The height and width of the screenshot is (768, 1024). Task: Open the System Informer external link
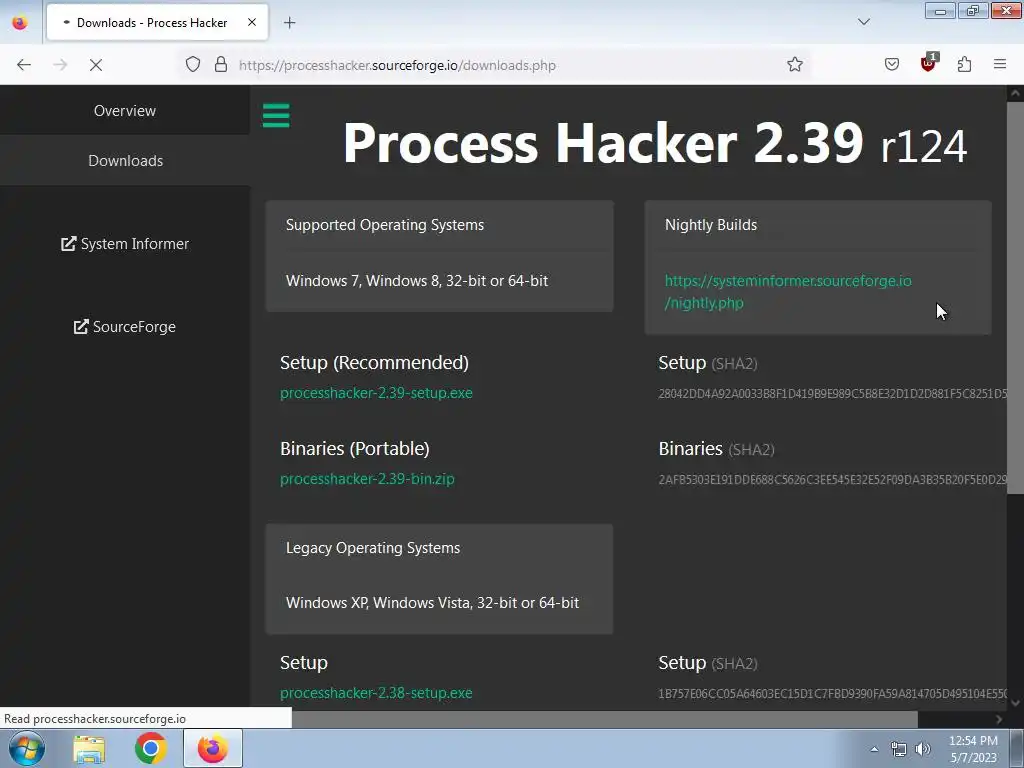click(x=125, y=244)
